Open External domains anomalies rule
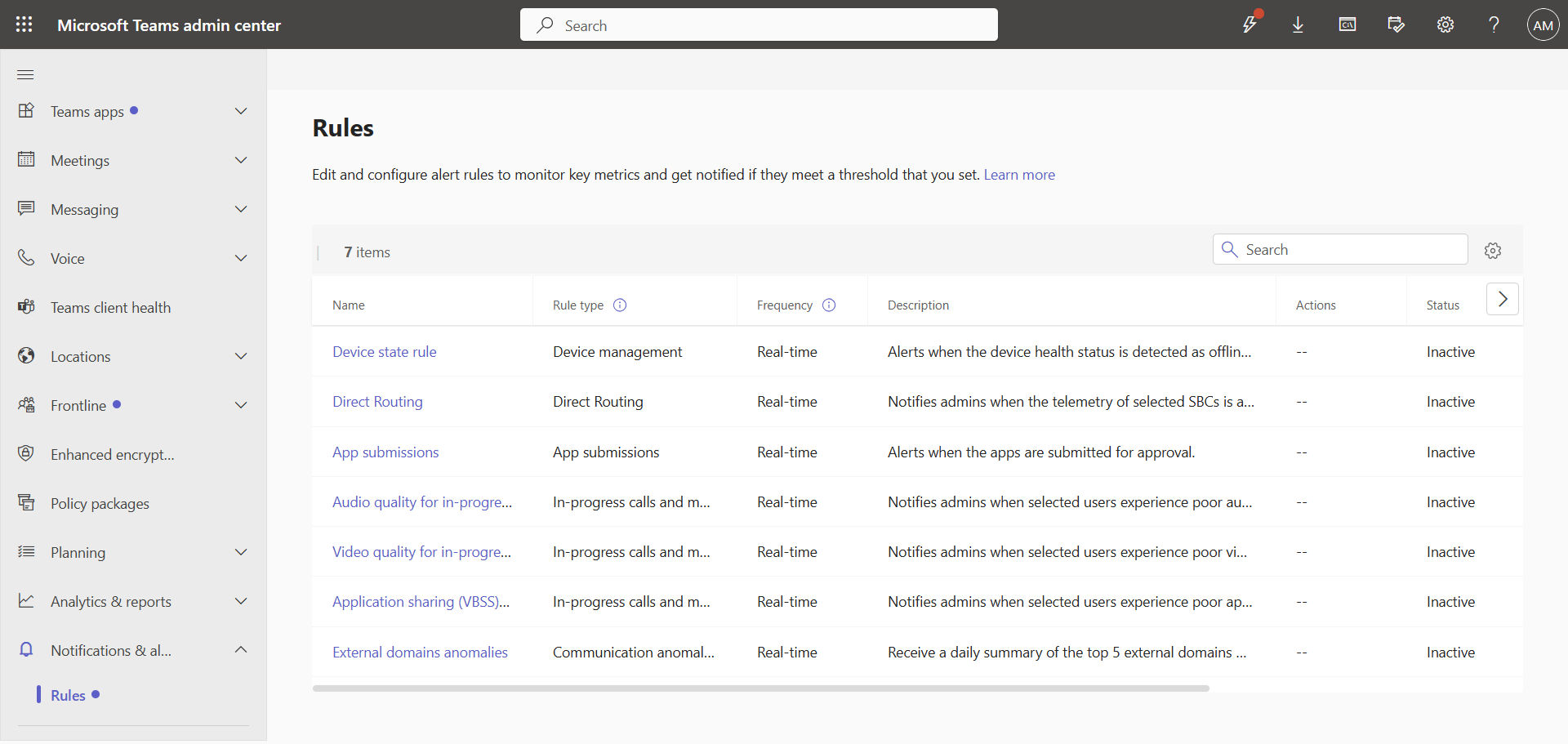The width and height of the screenshot is (1568, 744). [x=420, y=653]
